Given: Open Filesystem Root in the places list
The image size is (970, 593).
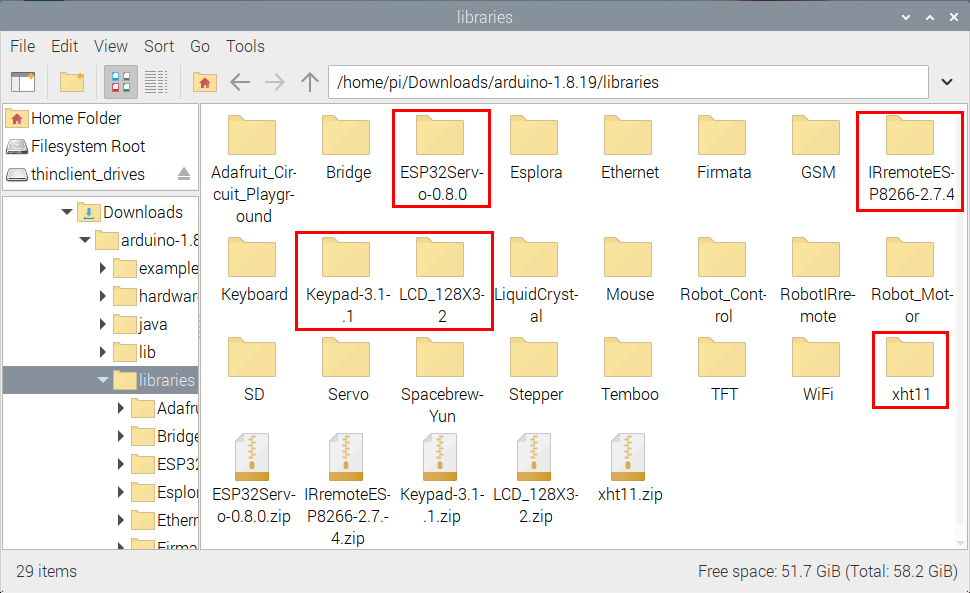Looking at the screenshot, I should click(87, 146).
